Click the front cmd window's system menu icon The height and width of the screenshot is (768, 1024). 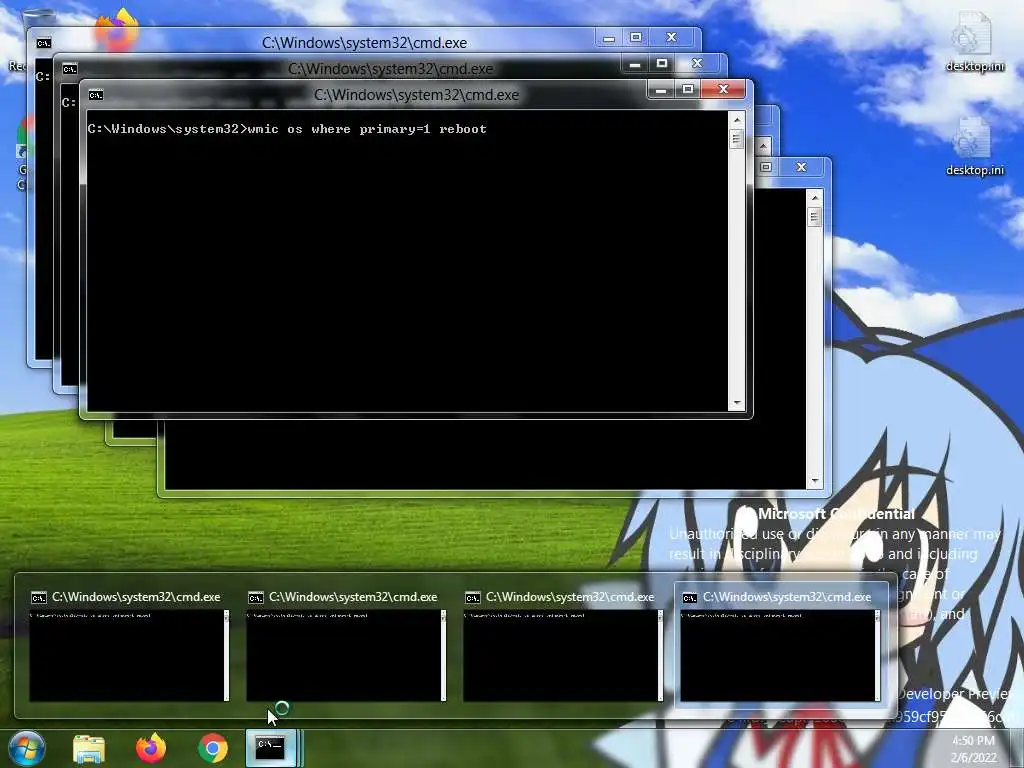pos(96,95)
